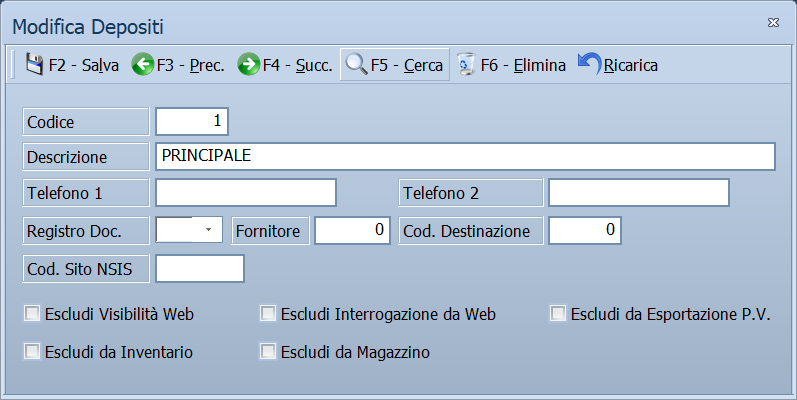Click the Cod. Destinazione value field
Screen dimensions: 797x400
tap(585, 230)
